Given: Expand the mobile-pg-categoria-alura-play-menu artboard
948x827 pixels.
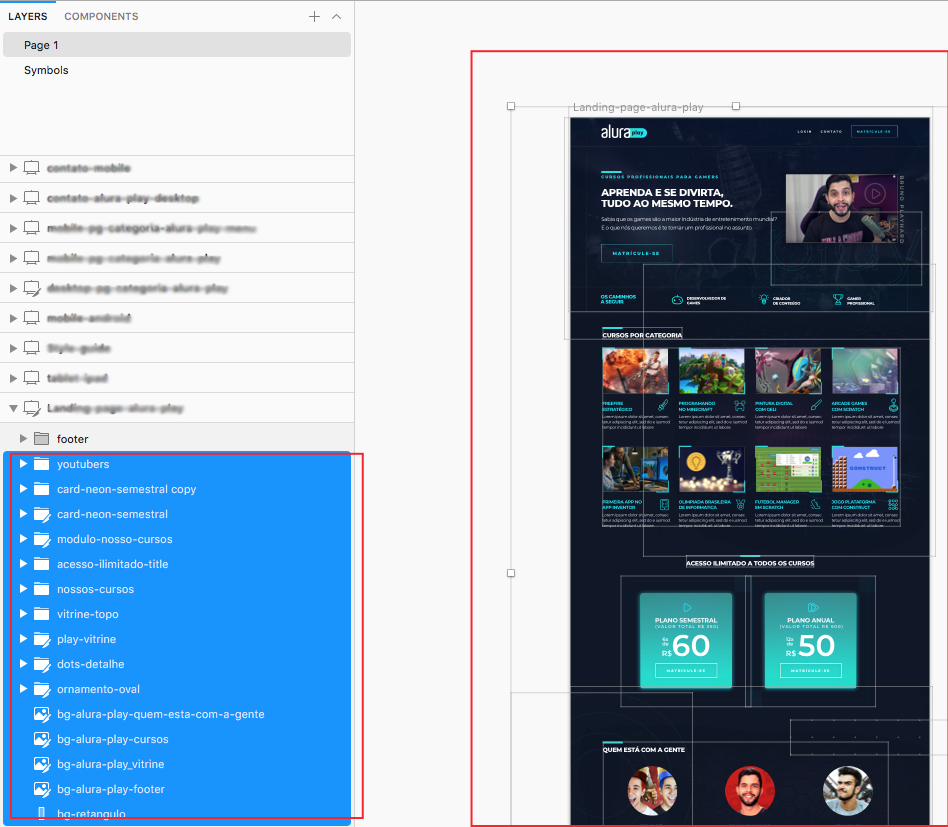Looking at the screenshot, I should coord(13,228).
